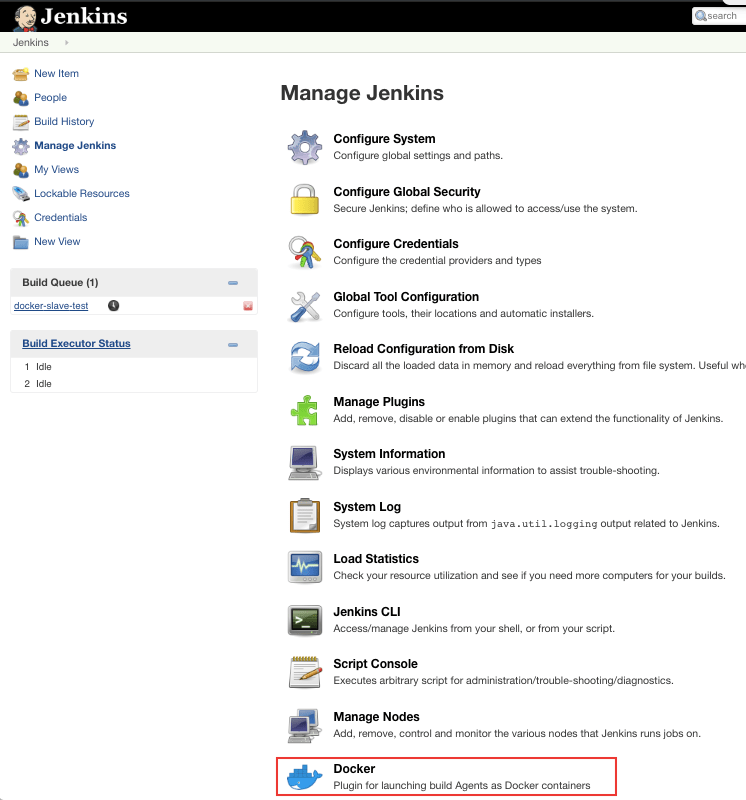Click the System Log clipboard icon

coord(305,515)
